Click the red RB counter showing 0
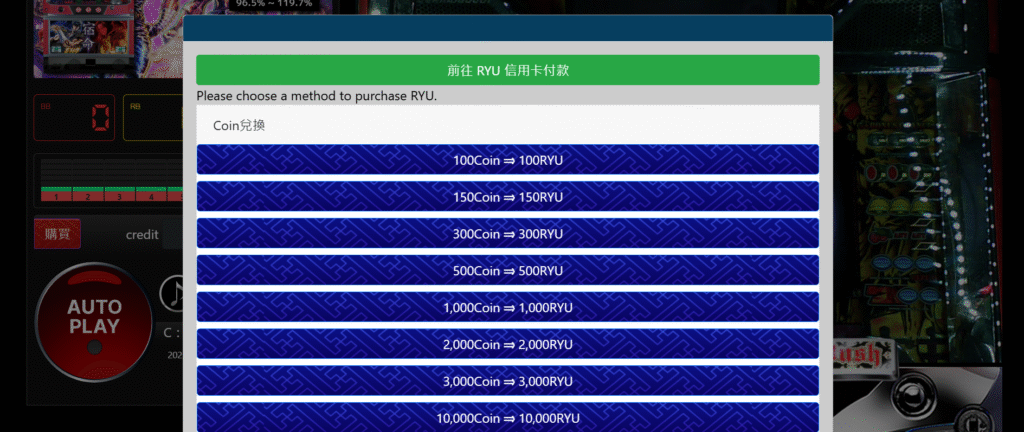The image size is (1024, 432). pos(75,118)
